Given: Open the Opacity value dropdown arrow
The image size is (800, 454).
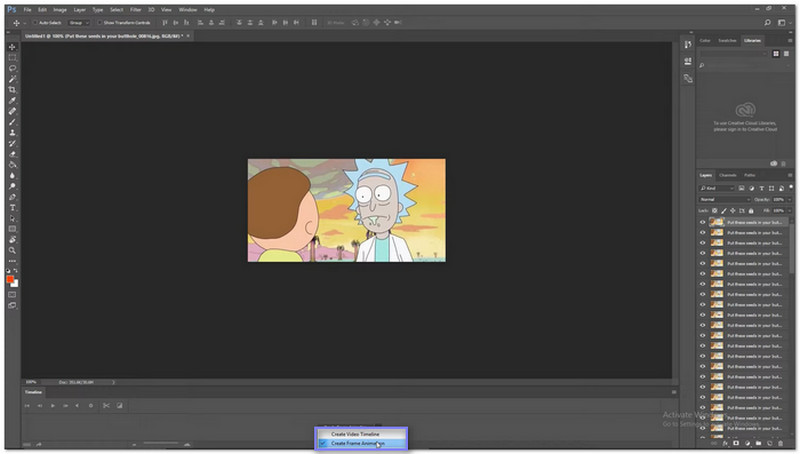Looking at the screenshot, I should (789, 199).
